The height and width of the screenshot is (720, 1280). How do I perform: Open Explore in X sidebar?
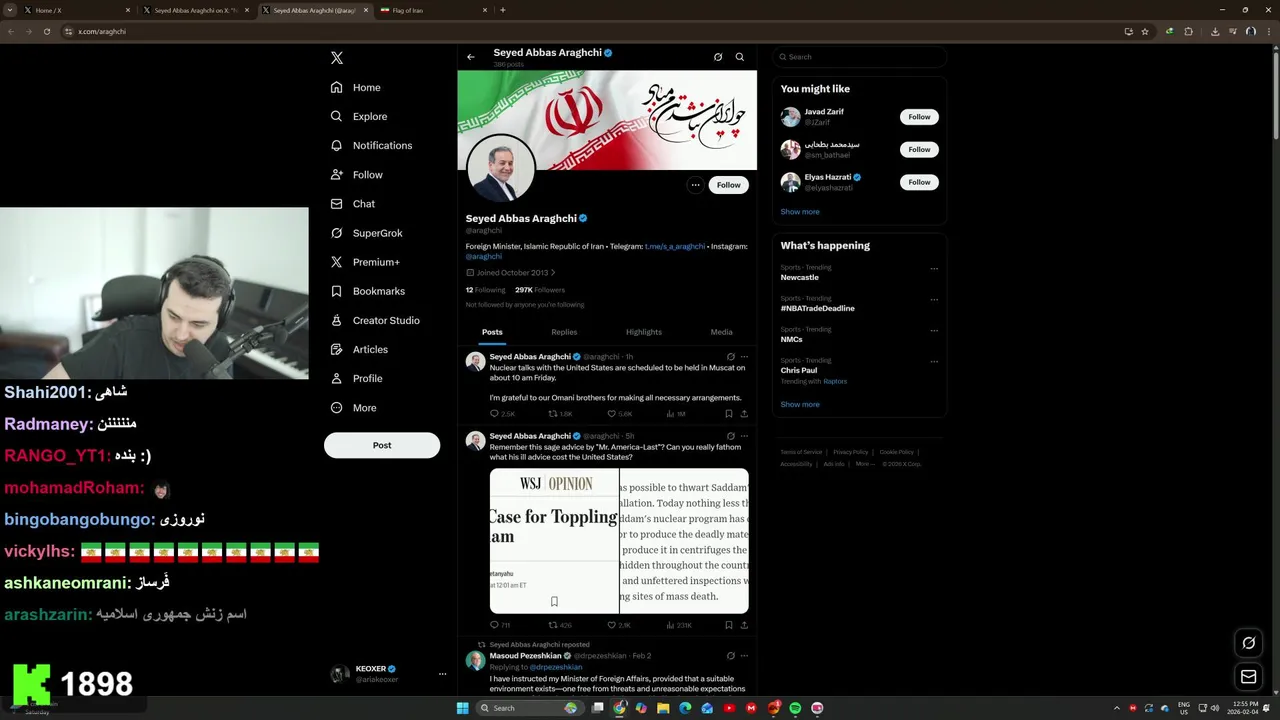(x=358, y=116)
